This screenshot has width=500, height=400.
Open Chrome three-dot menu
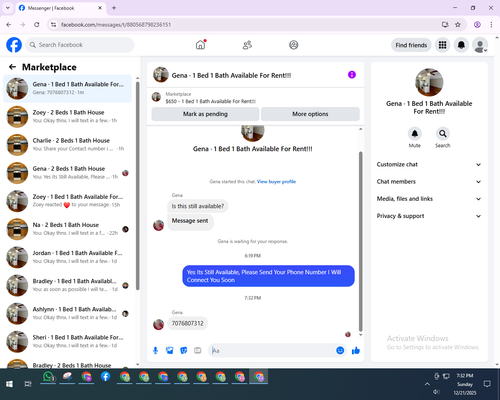tap(491, 25)
